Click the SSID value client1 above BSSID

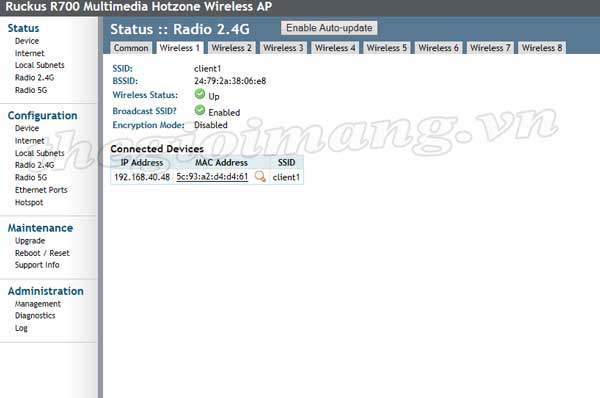tap(207, 69)
